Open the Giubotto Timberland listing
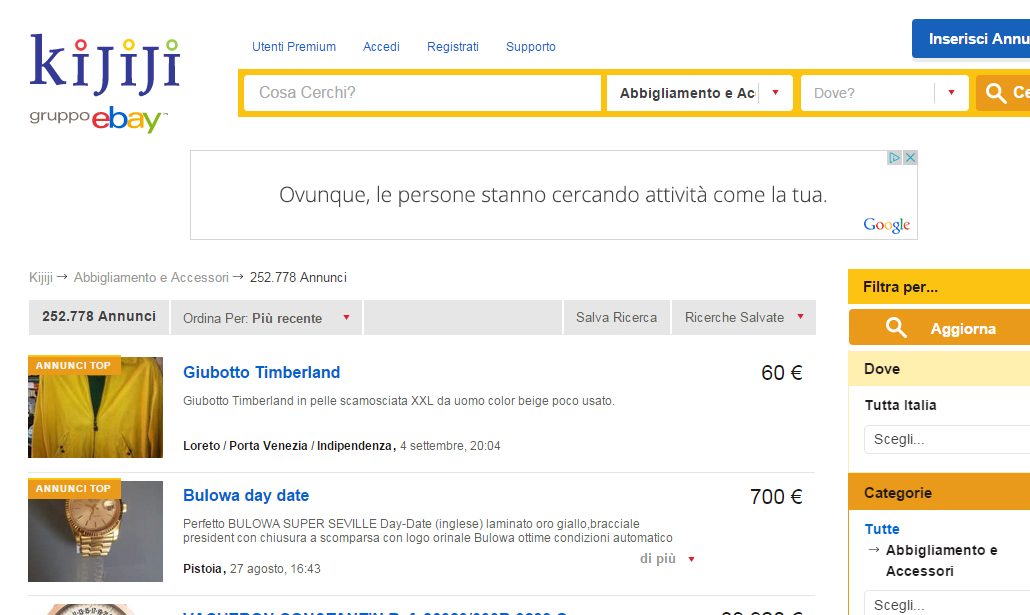The width and height of the screenshot is (1030, 615). (x=262, y=372)
